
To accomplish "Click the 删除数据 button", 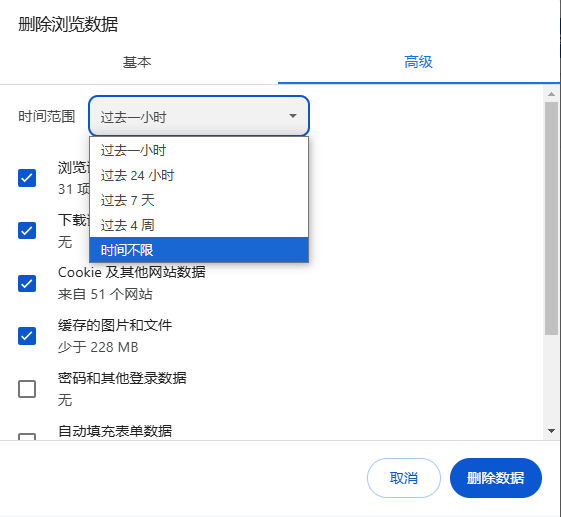I will [496, 478].
